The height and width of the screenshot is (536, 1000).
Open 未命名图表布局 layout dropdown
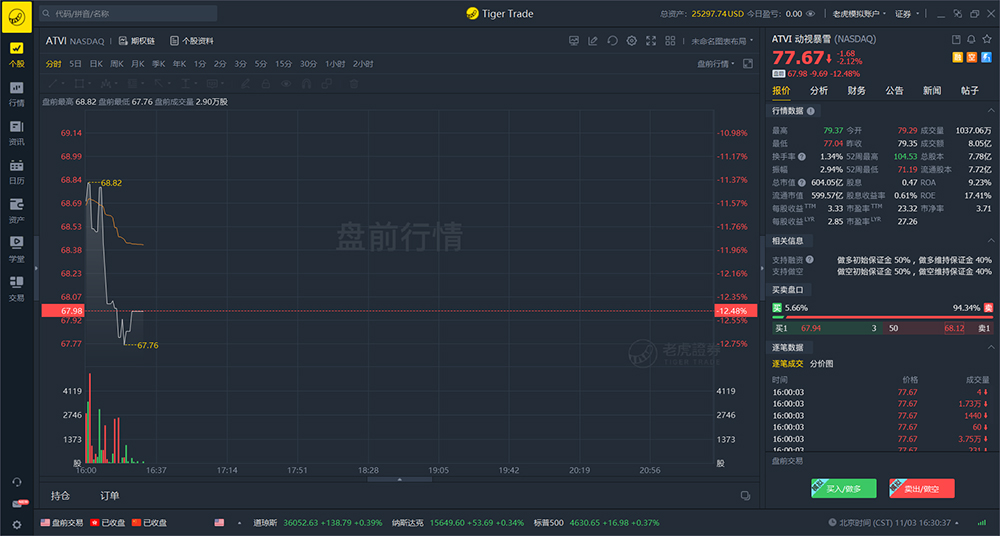(x=722, y=41)
